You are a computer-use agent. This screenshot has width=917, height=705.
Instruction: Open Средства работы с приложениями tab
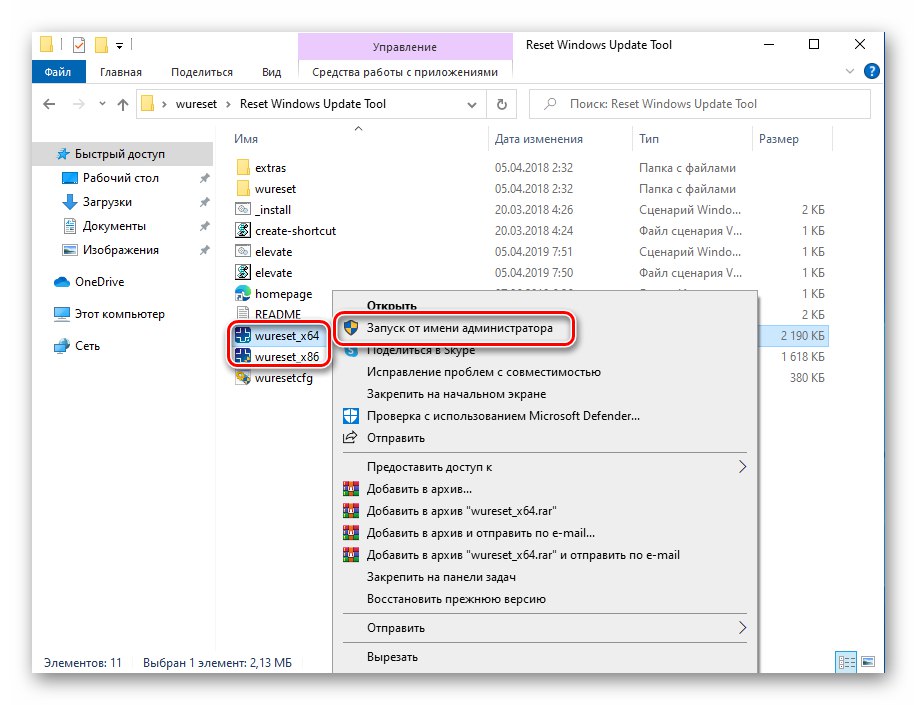click(x=405, y=72)
